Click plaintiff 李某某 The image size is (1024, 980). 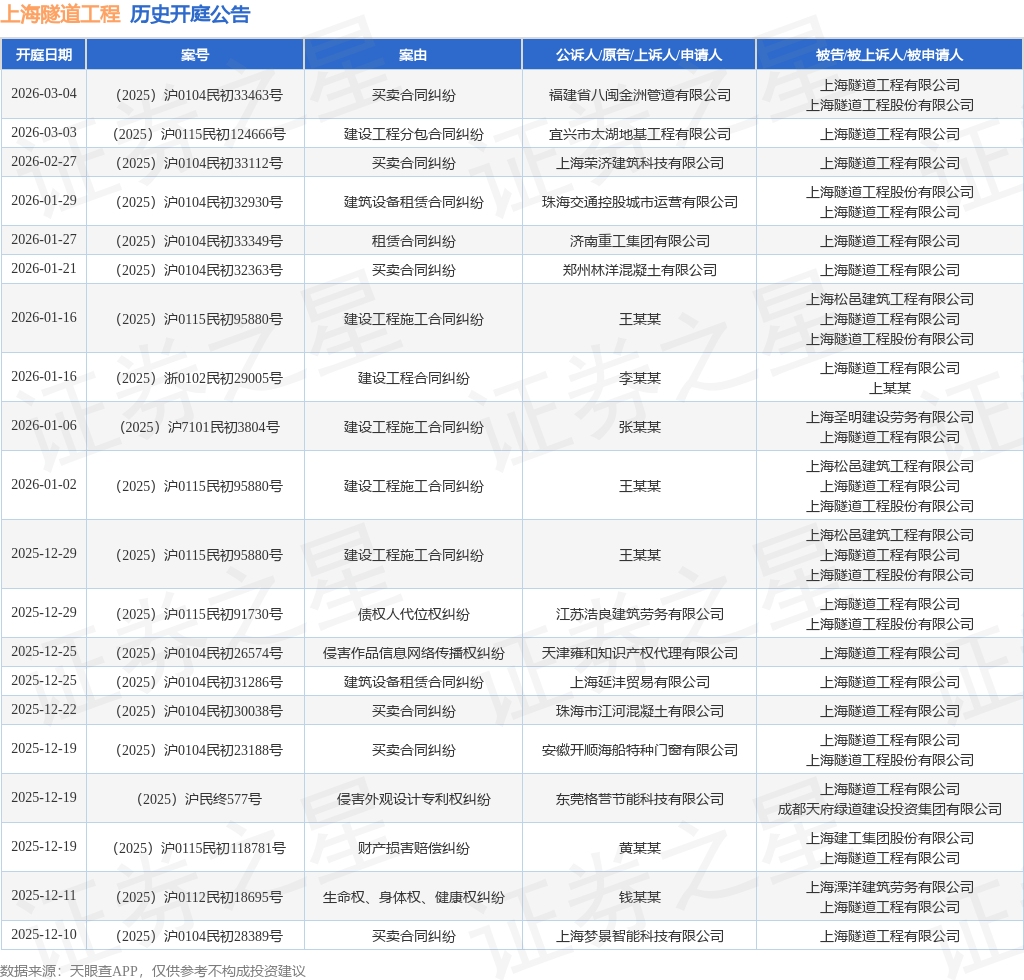[x=639, y=378]
